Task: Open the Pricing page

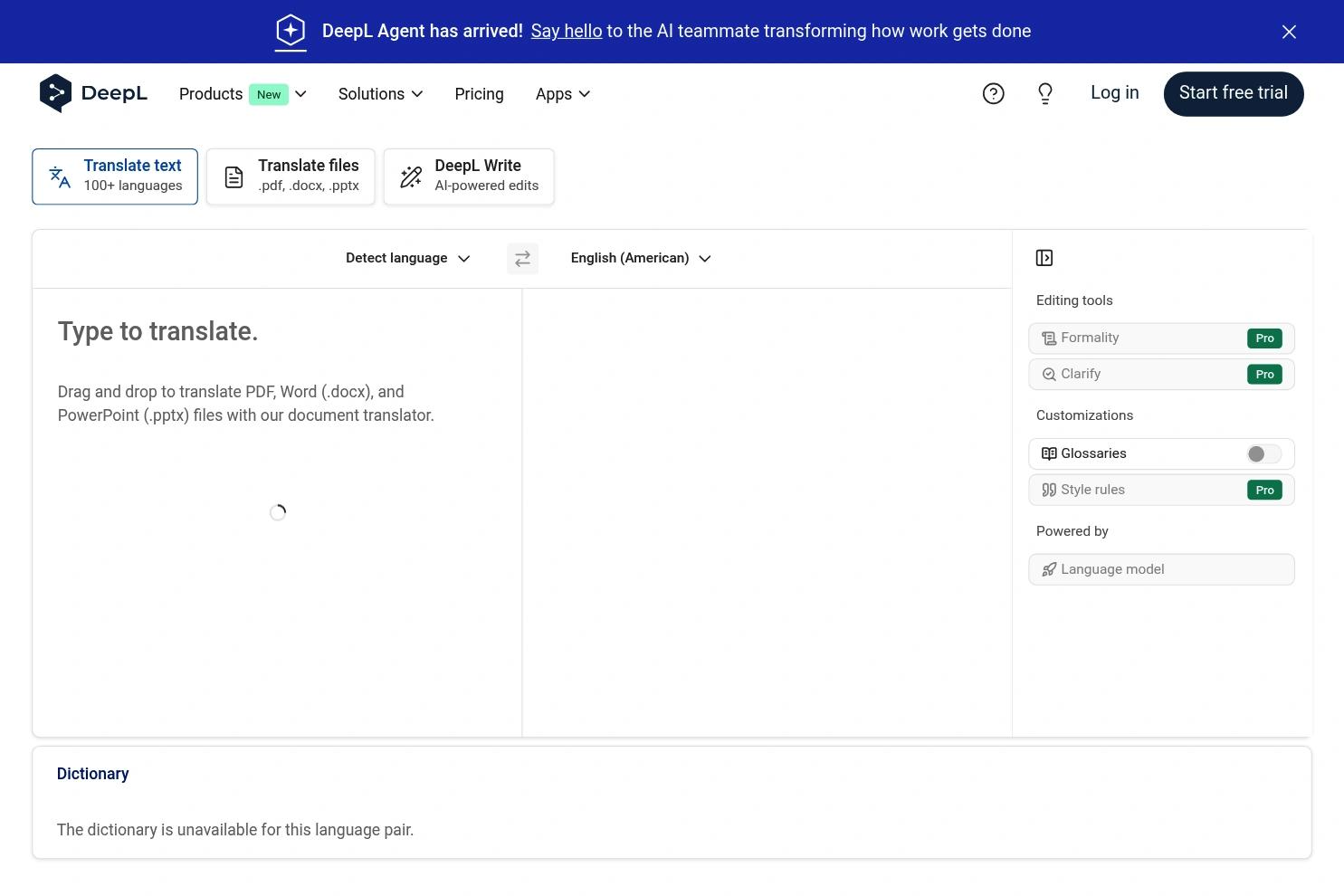Action: click(479, 94)
